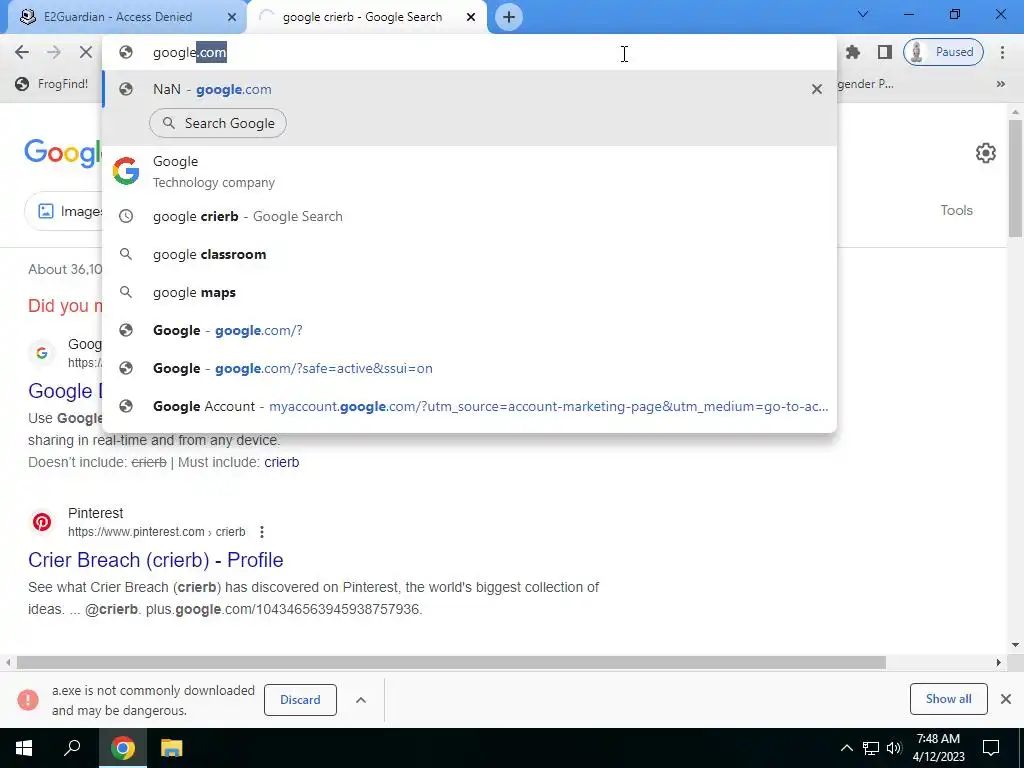Open the network tray icon

871,748
